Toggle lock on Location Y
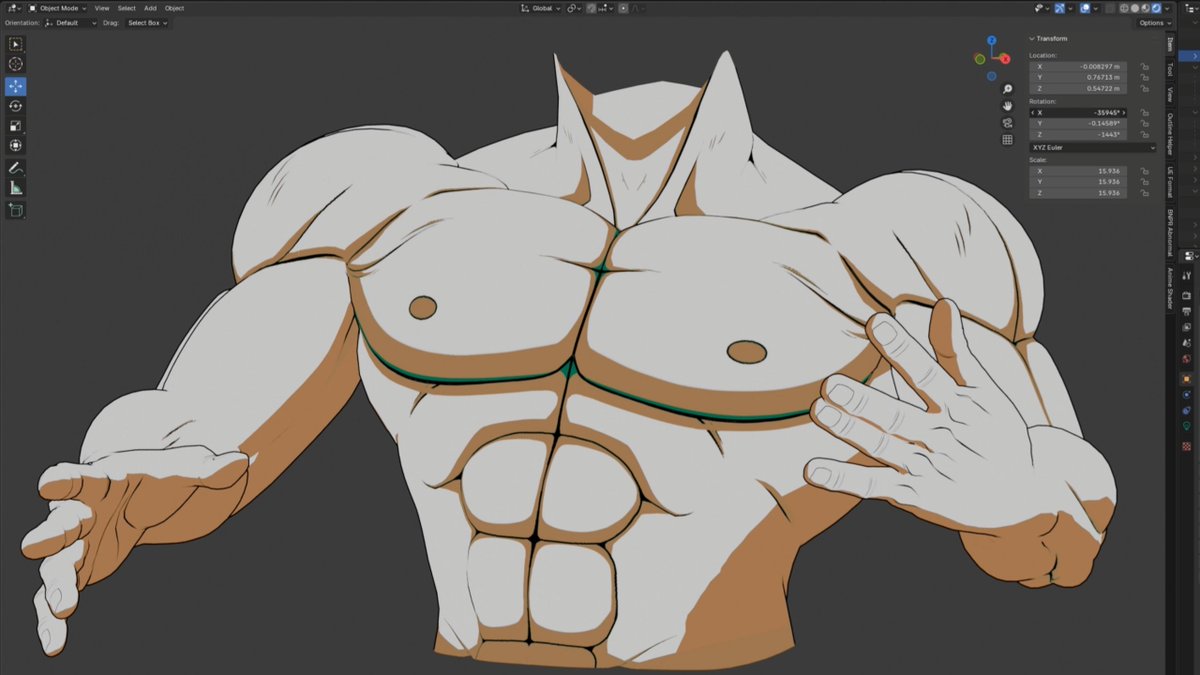 point(1143,77)
